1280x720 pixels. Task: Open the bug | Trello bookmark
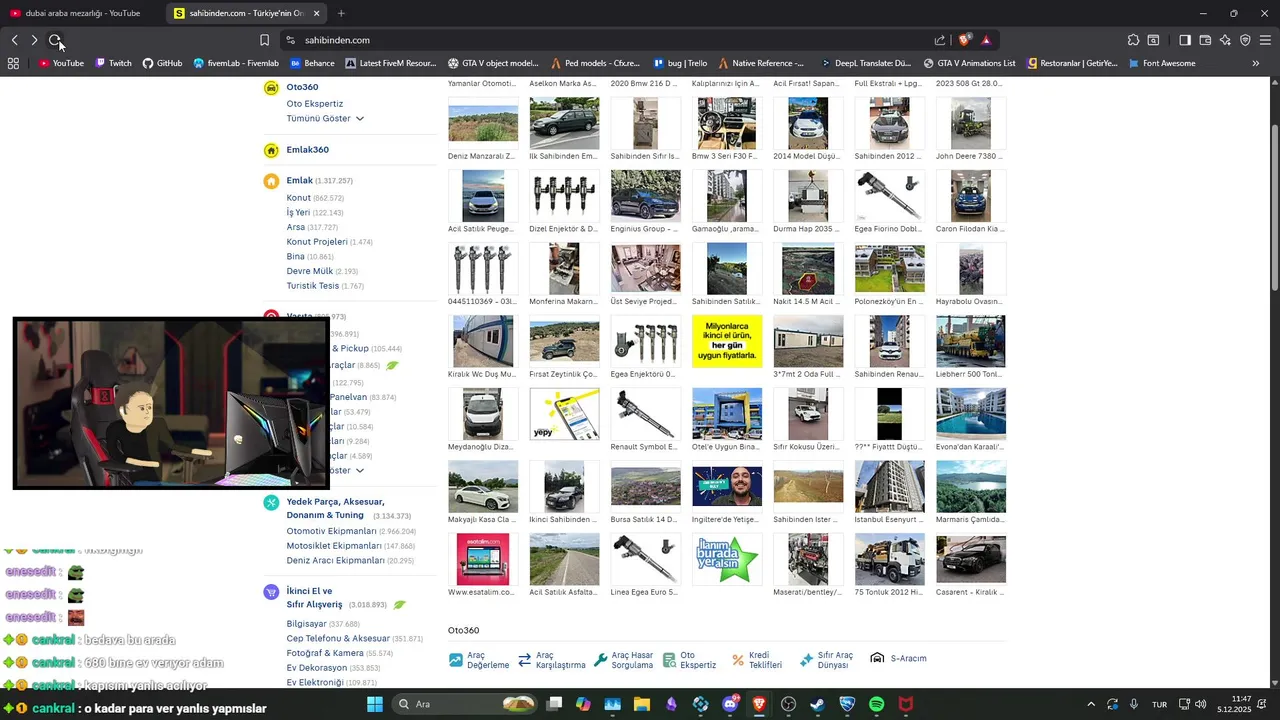(680, 63)
